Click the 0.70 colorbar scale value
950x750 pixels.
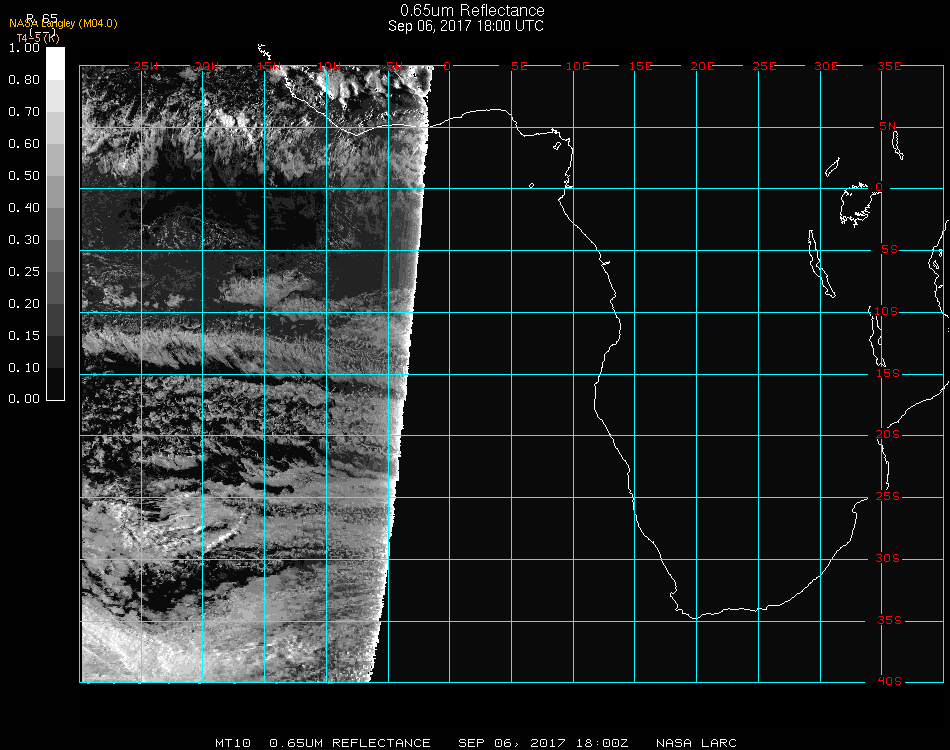click(24, 112)
